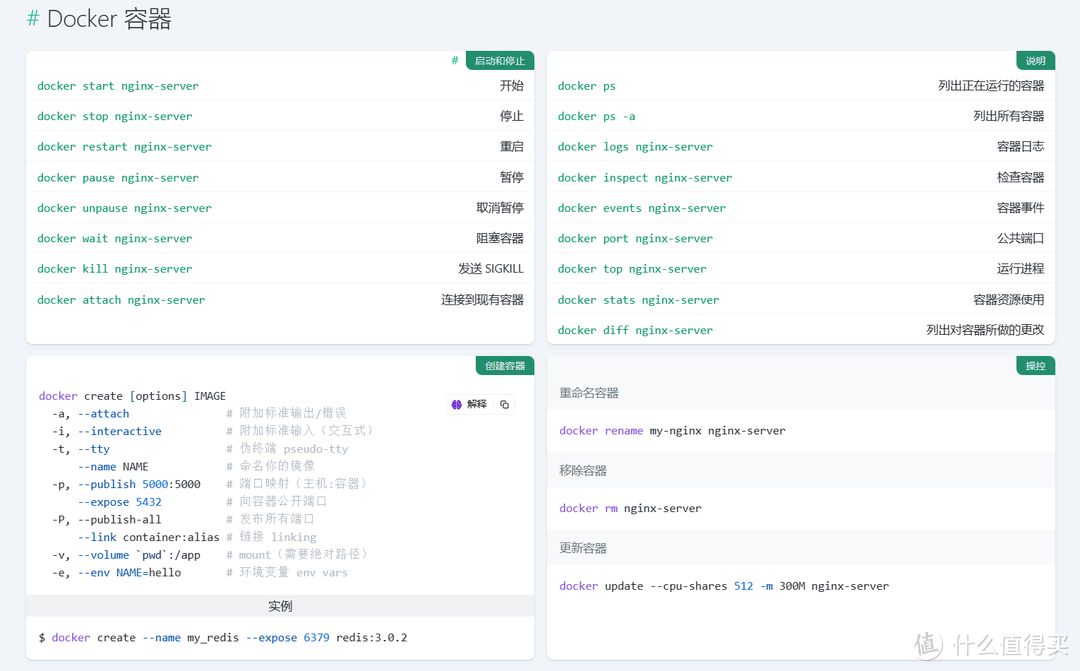Click the --attach option
1080x671 pixels.
[103, 413]
